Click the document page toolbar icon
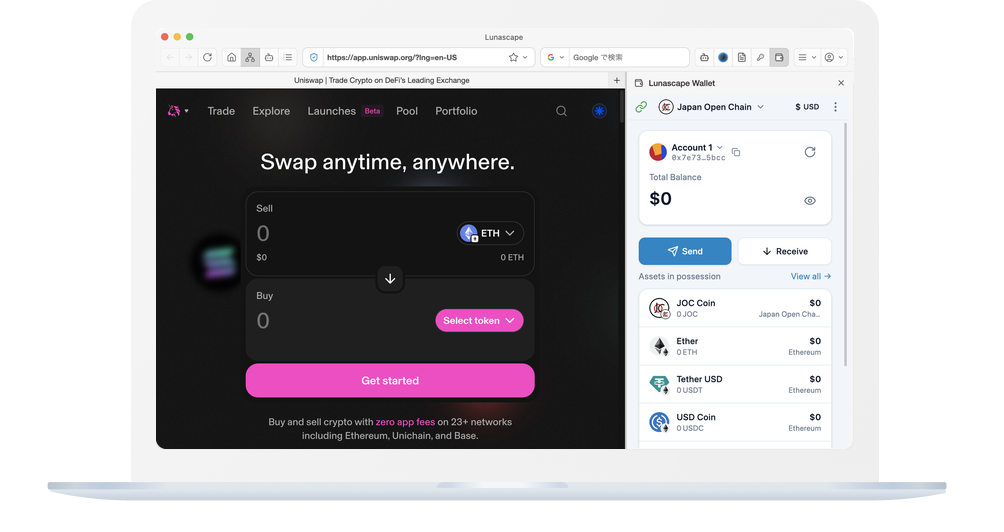The image size is (1004, 532). [741, 58]
